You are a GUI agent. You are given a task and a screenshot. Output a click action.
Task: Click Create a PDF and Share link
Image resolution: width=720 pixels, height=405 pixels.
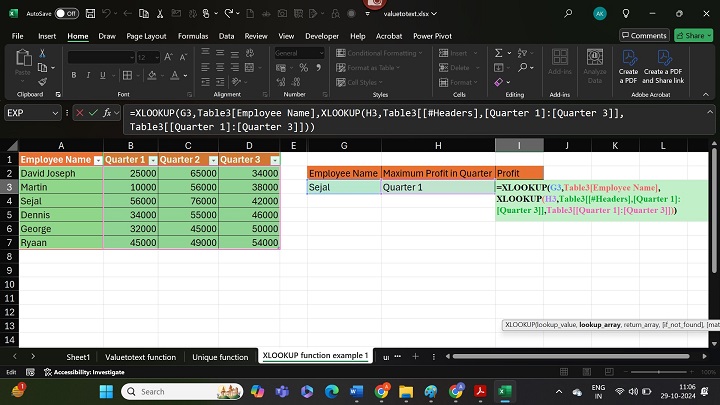[x=663, y=68]
